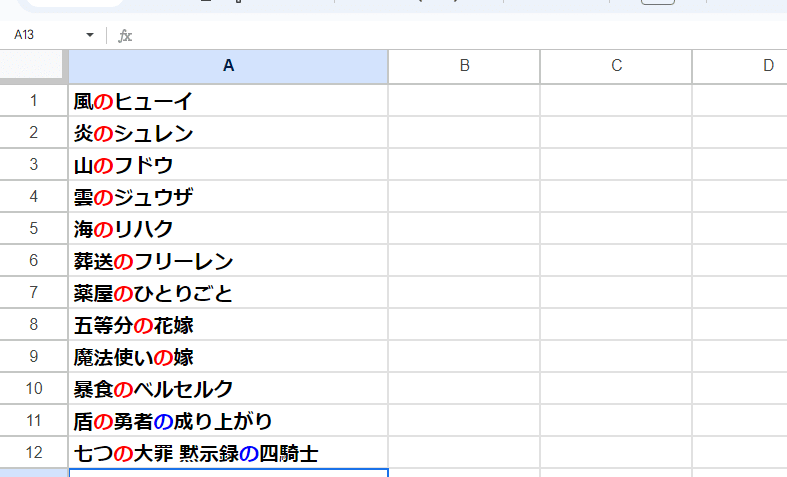Select row 6 header
Image resolution: width=787 pixels, height=477 pixels.
(34, 261)
